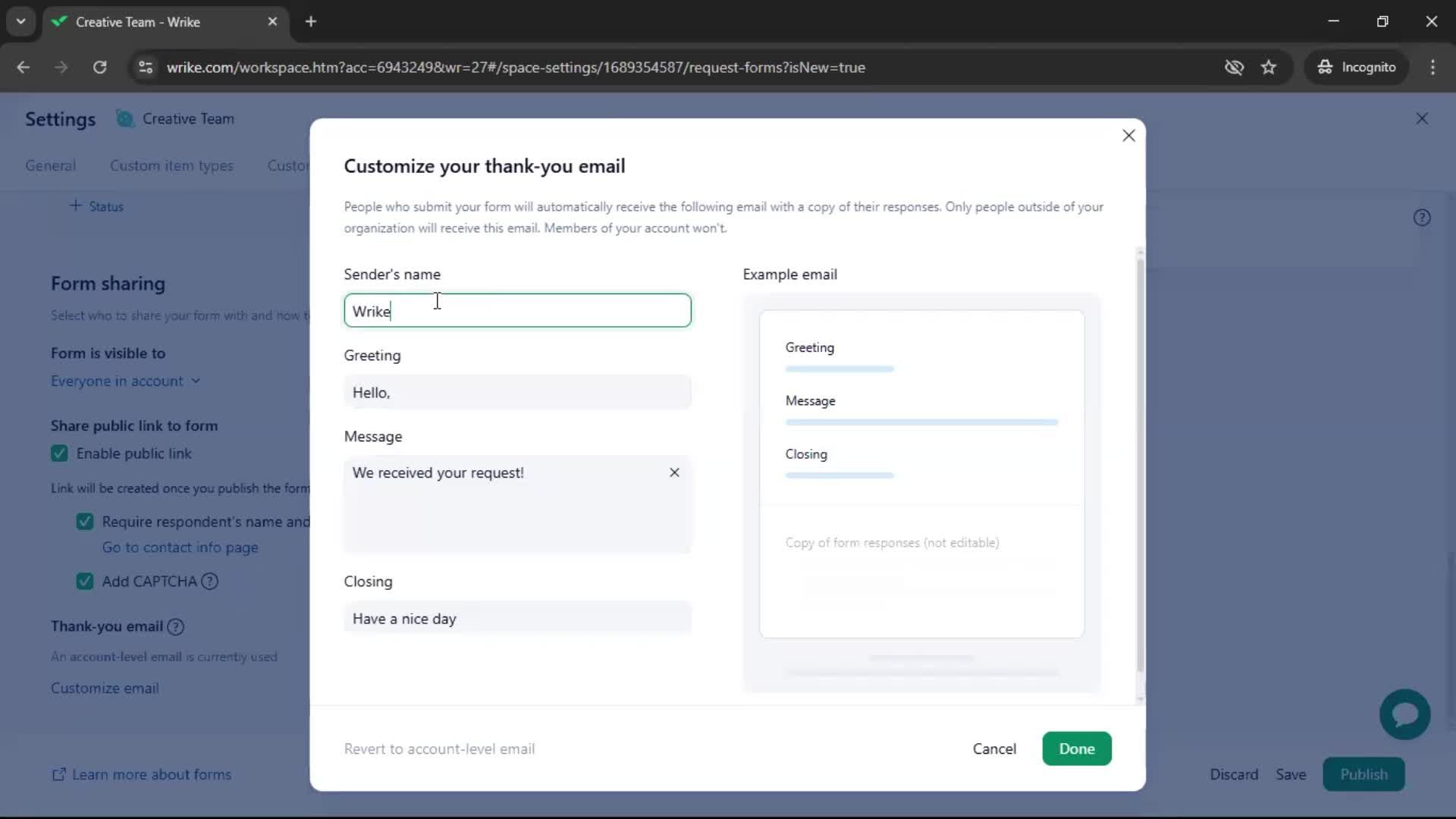The image size is (1456, 819).
Task: Open a new browser tab
Action: coord(311,22)
